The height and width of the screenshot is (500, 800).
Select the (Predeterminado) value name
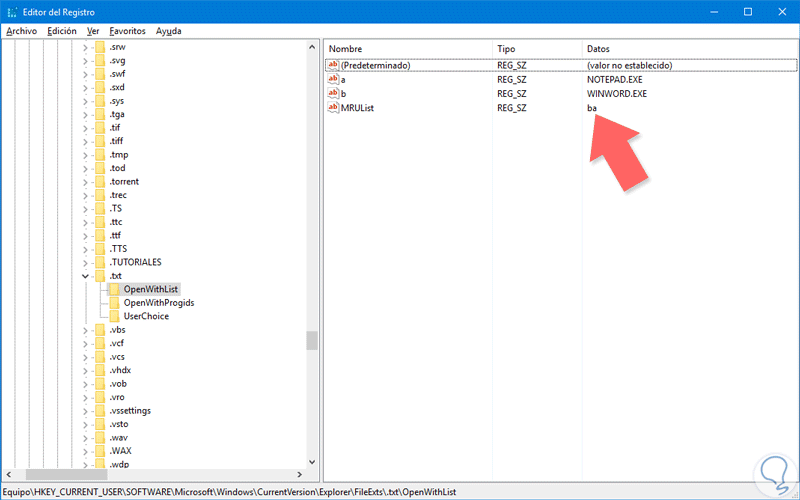[376, 65]
